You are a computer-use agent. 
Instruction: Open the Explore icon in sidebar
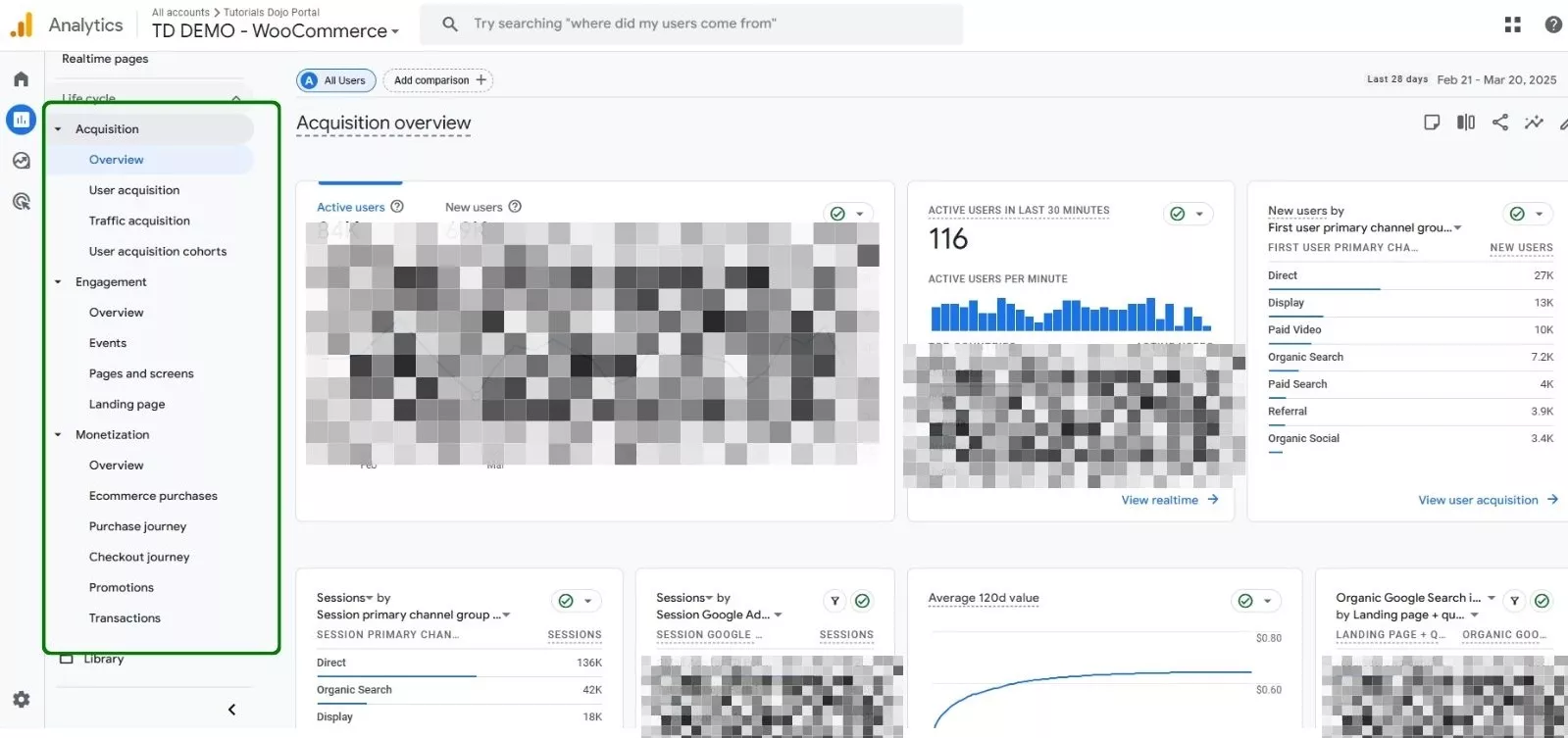21,161
